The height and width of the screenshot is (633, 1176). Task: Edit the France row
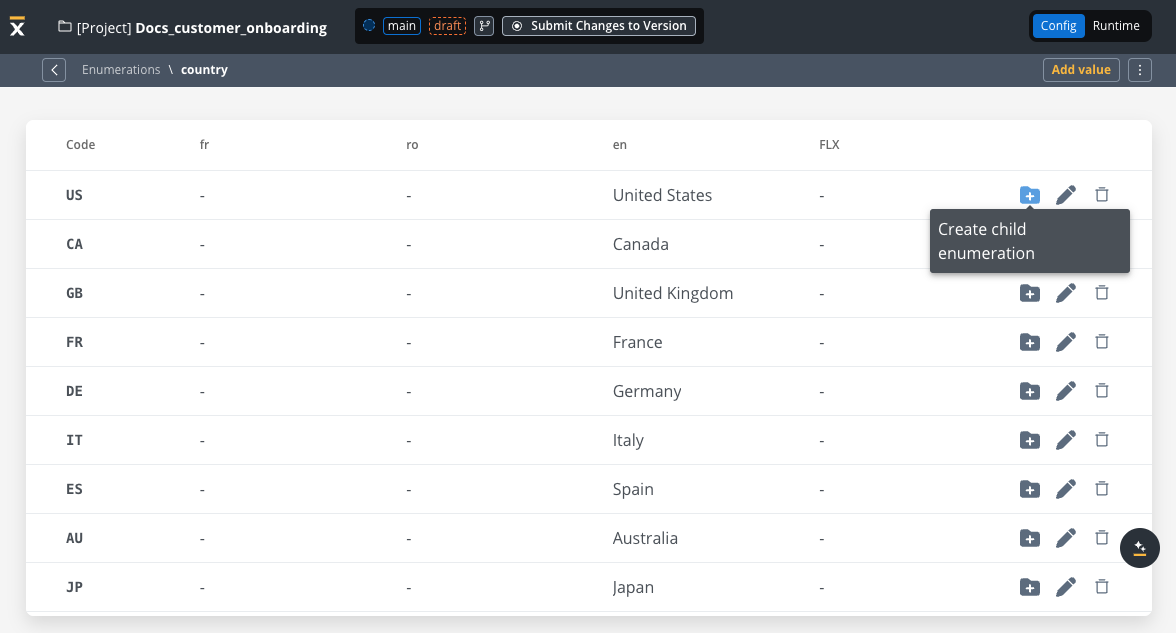coord(1066,342)
